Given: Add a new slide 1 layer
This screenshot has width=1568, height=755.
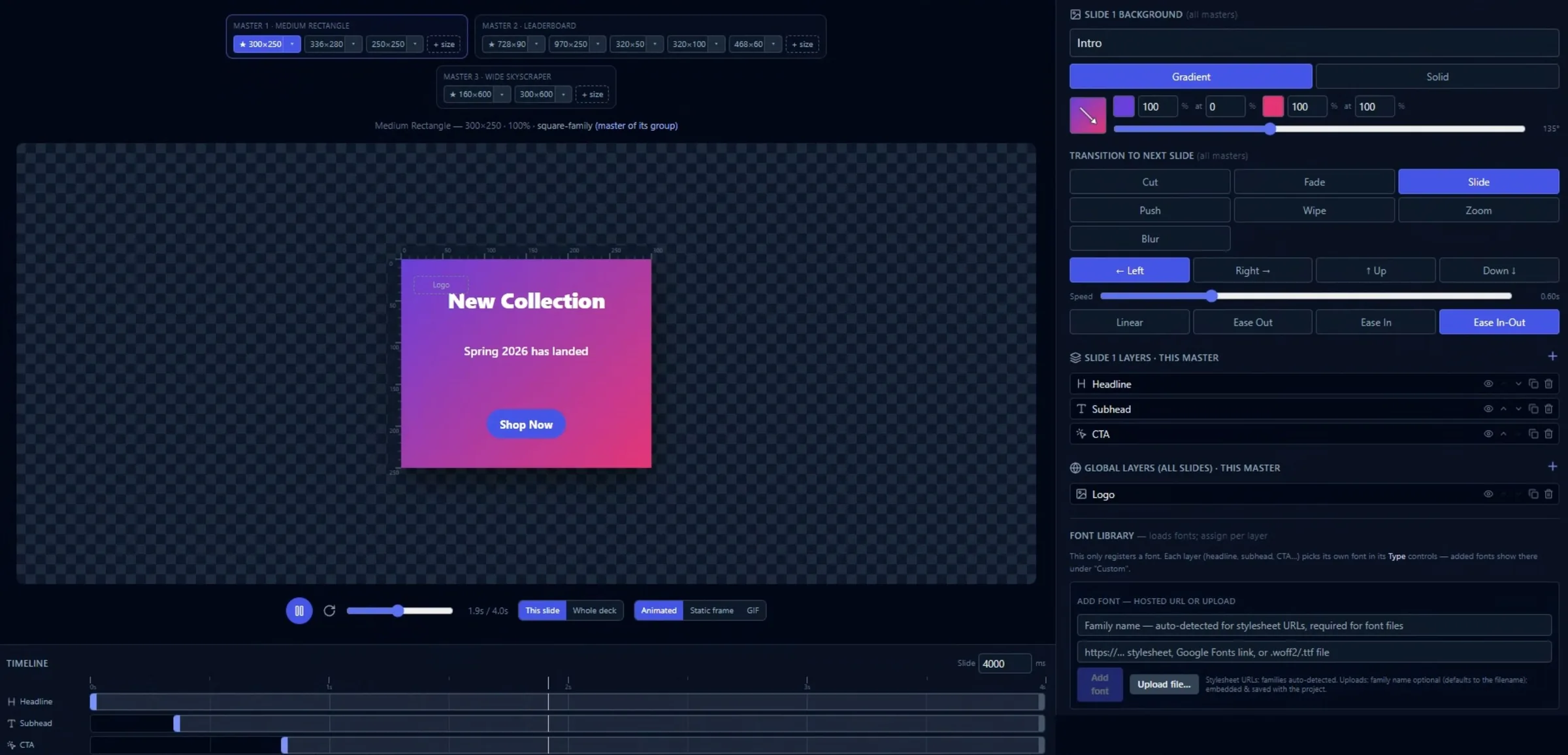Looking at the screenshot, I should point(1552,356).
